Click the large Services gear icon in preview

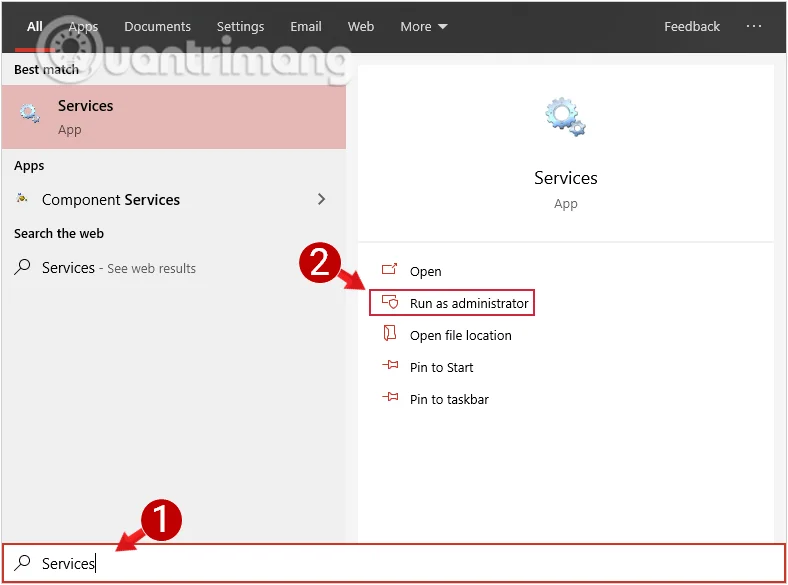565,117
